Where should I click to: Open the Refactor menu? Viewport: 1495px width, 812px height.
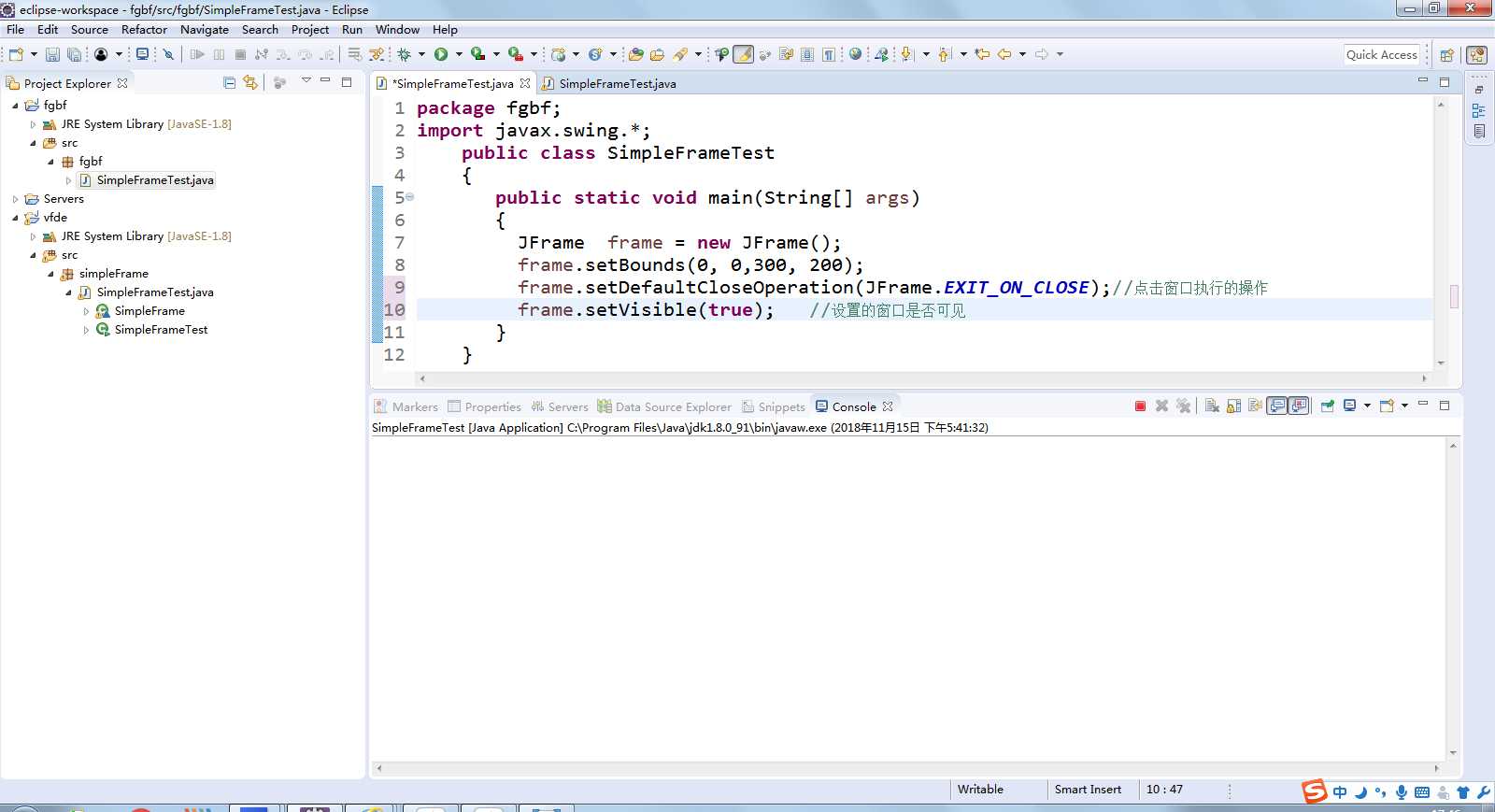pyautogui.click(x=144, y=30)
